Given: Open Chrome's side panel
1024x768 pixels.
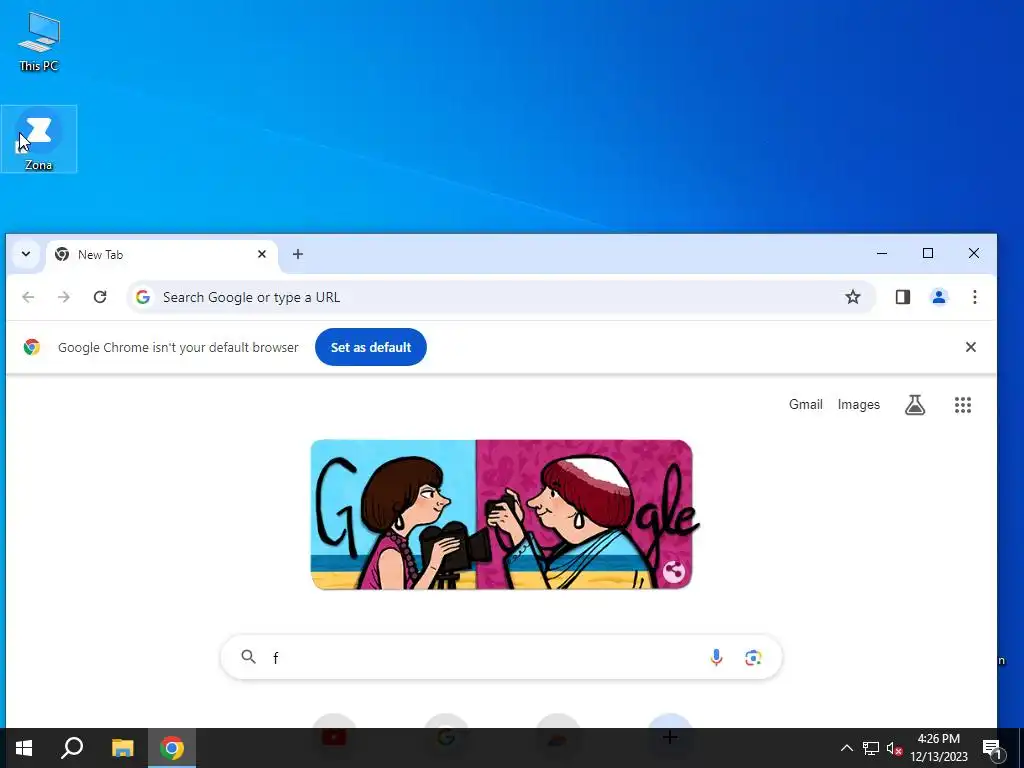Looking at the screenshot, I should [x=903, y=297].
